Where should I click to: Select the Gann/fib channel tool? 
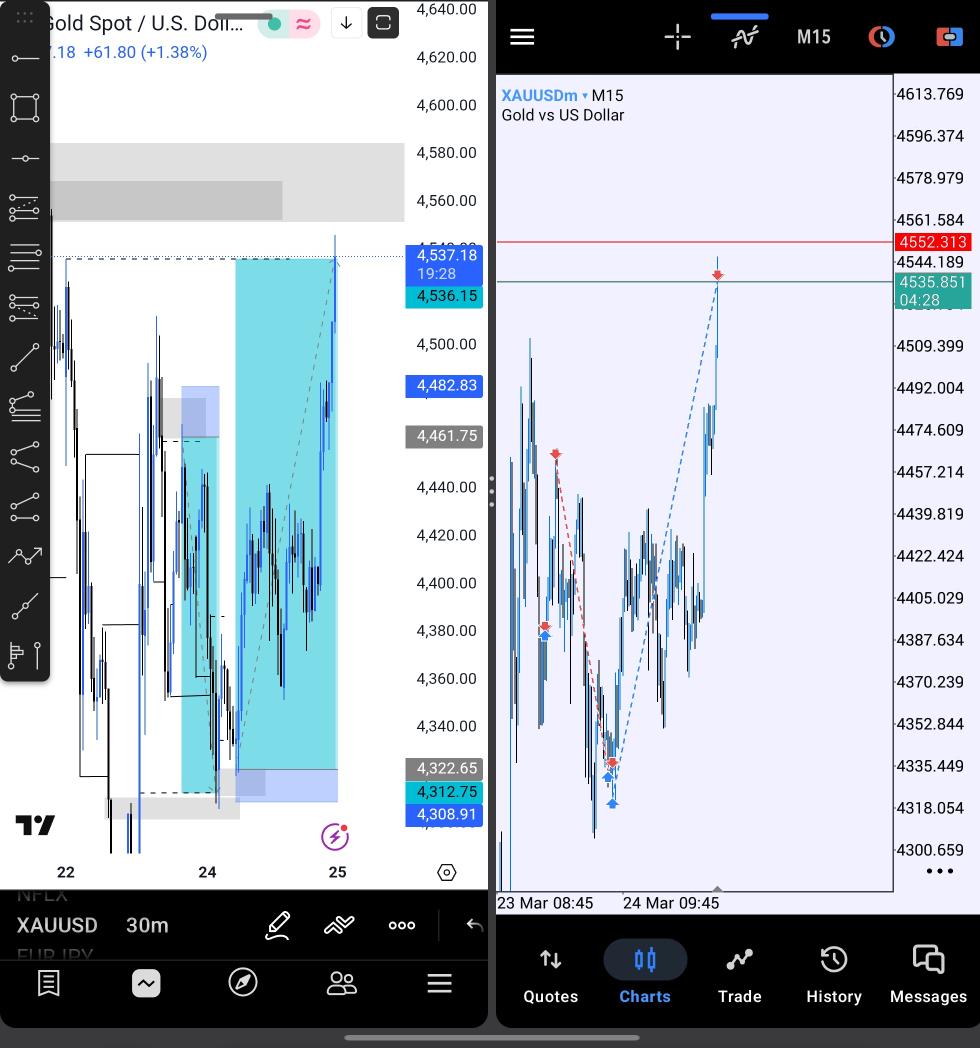[x=25, y=307]
